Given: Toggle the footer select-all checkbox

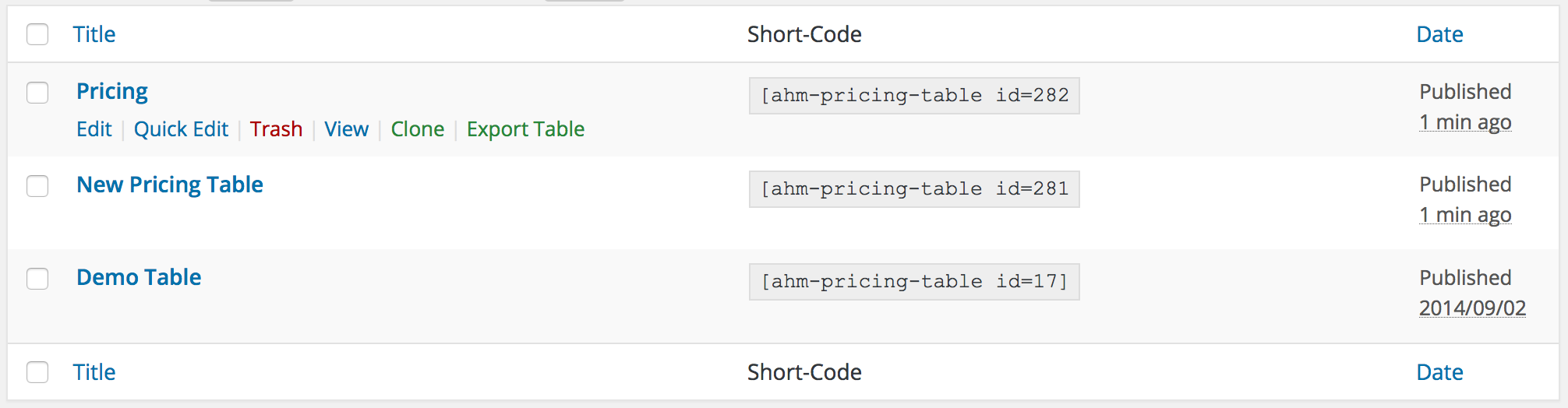Looking at the screenshot, I should point(37,372).
